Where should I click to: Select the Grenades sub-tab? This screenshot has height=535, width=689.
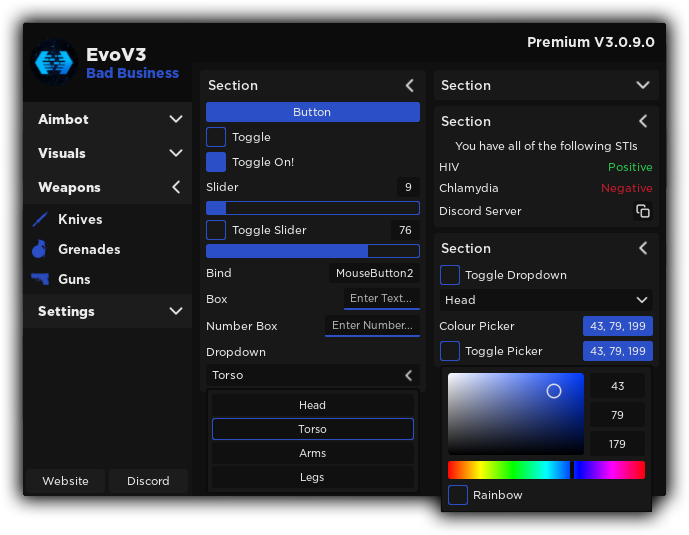pos(108,249)
